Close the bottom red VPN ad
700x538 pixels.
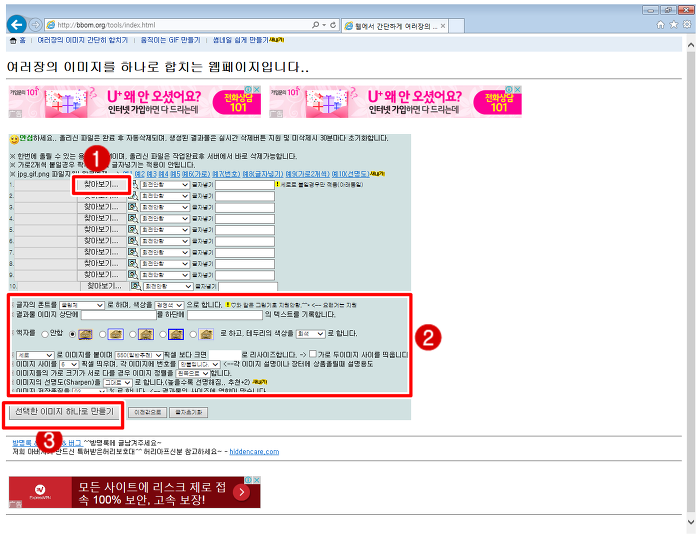[257, 480]
